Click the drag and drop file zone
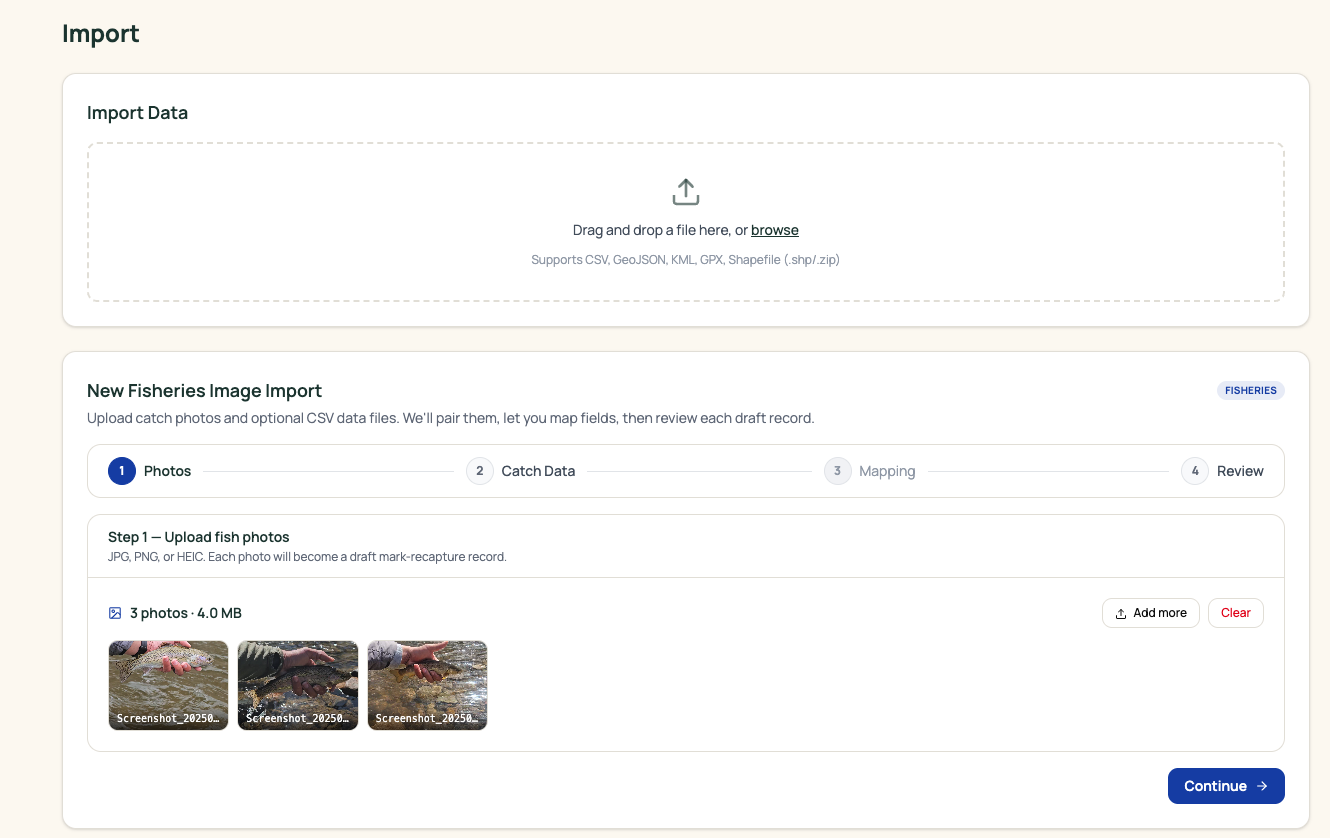Screen dimensions: 1330x838 (x=686, y=222)
